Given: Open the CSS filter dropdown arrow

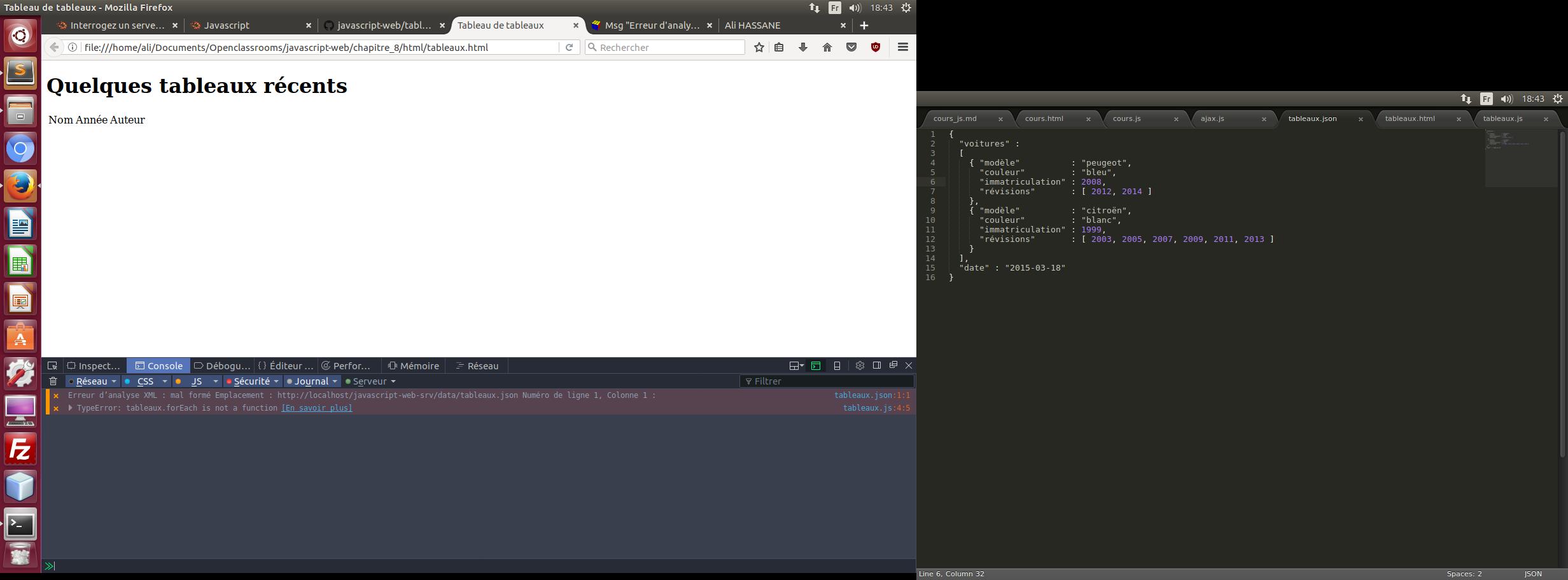Looking at the screenshot, I should tap(165, 381).
